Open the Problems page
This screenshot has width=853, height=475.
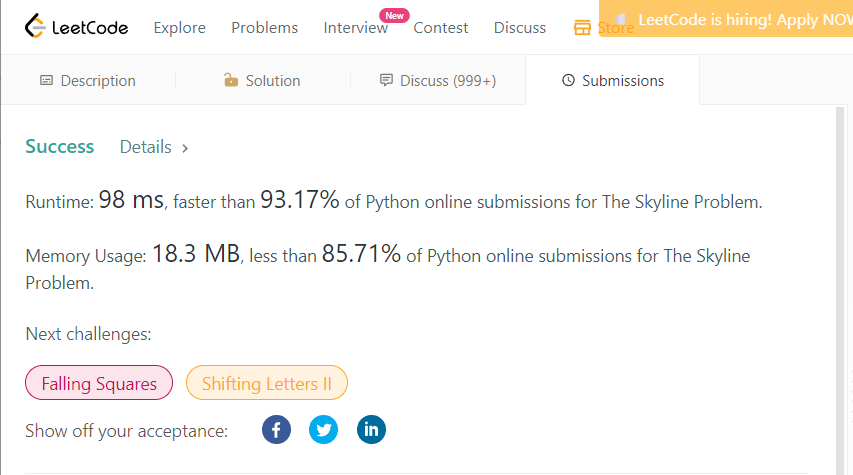click(x=264, y=28)
